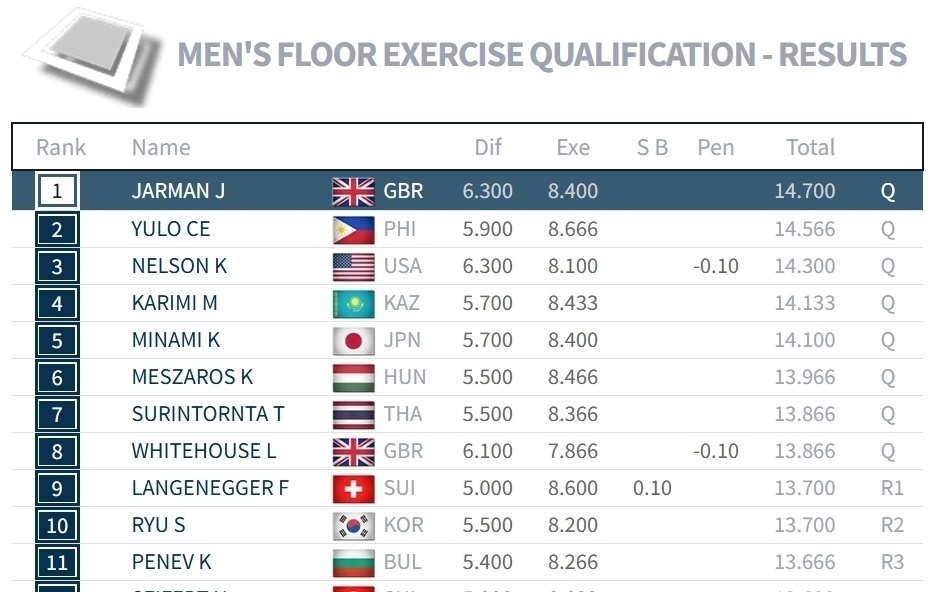The height and width of the screenshot is (592, 936).
Task: Click the rank 10 number box
Action: coord(57,525)
